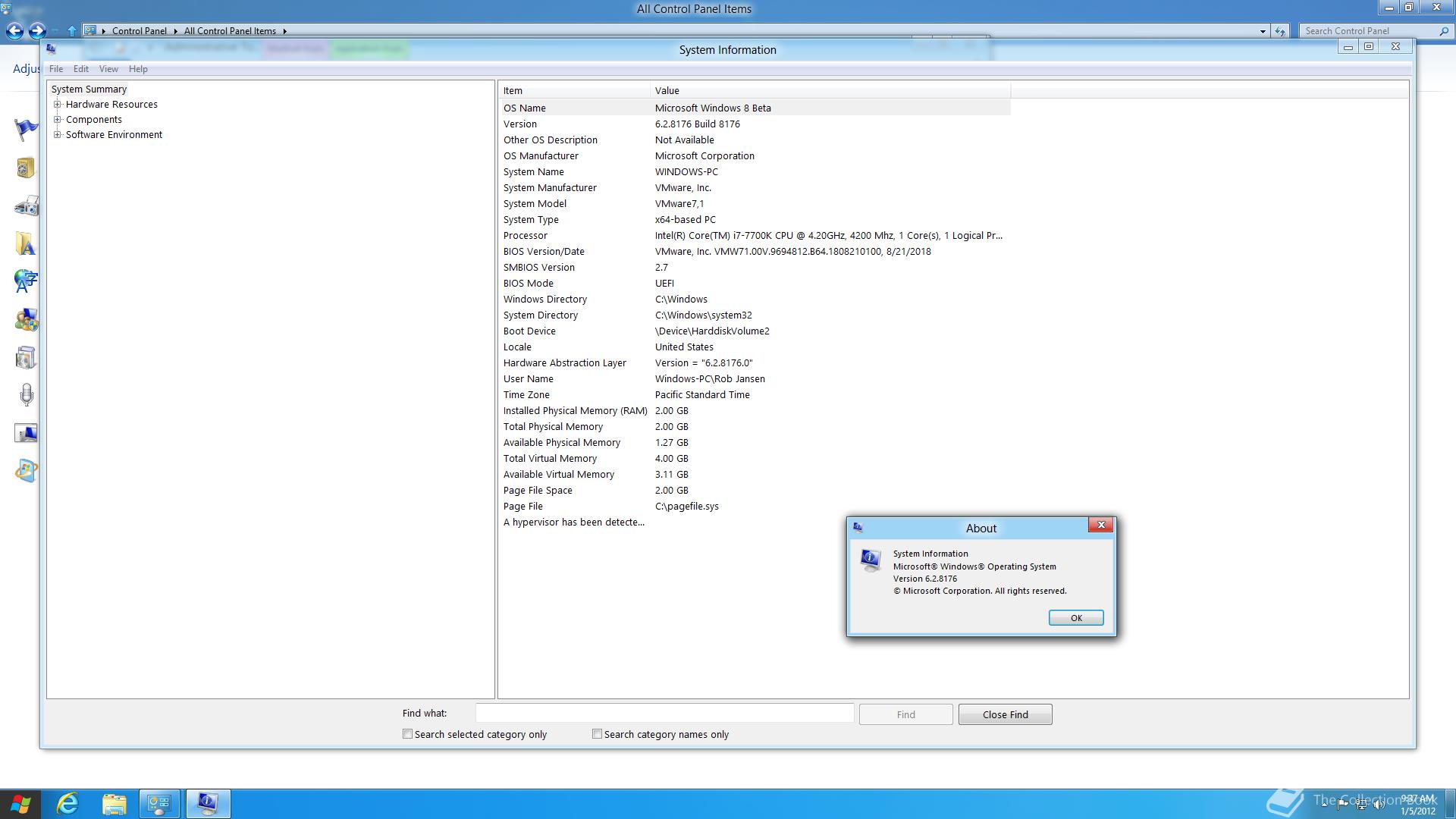The image size is (1456, 819).
Task: Click the Value column header
Action: (830, 90)
